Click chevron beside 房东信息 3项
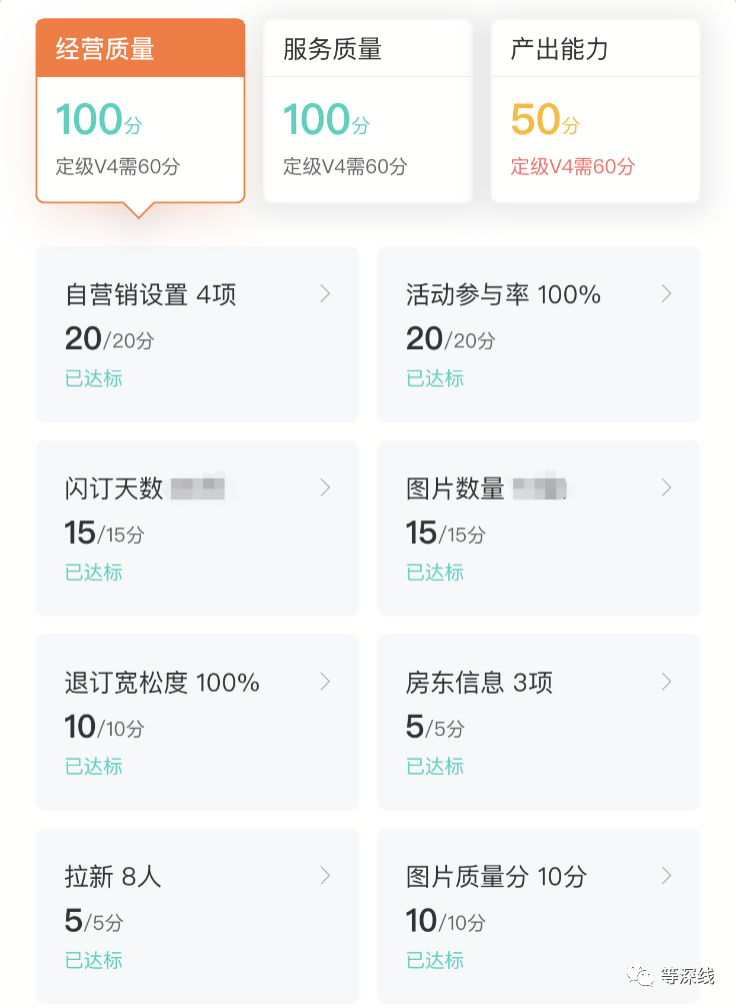Viewport: 738px width, 1008px height. (x=667, y=682)
